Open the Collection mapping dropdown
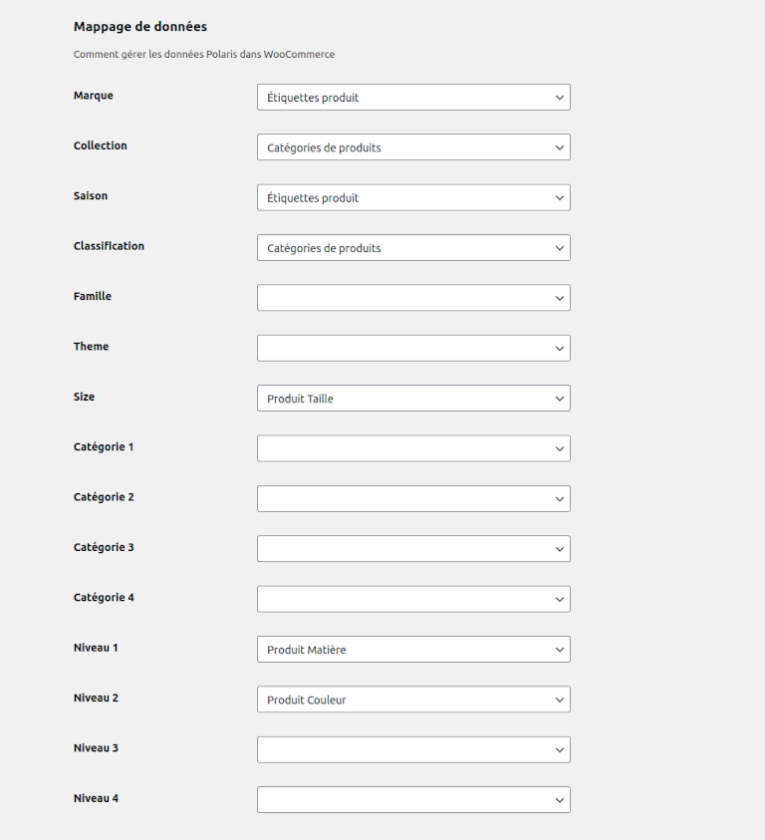 point(414,147)
